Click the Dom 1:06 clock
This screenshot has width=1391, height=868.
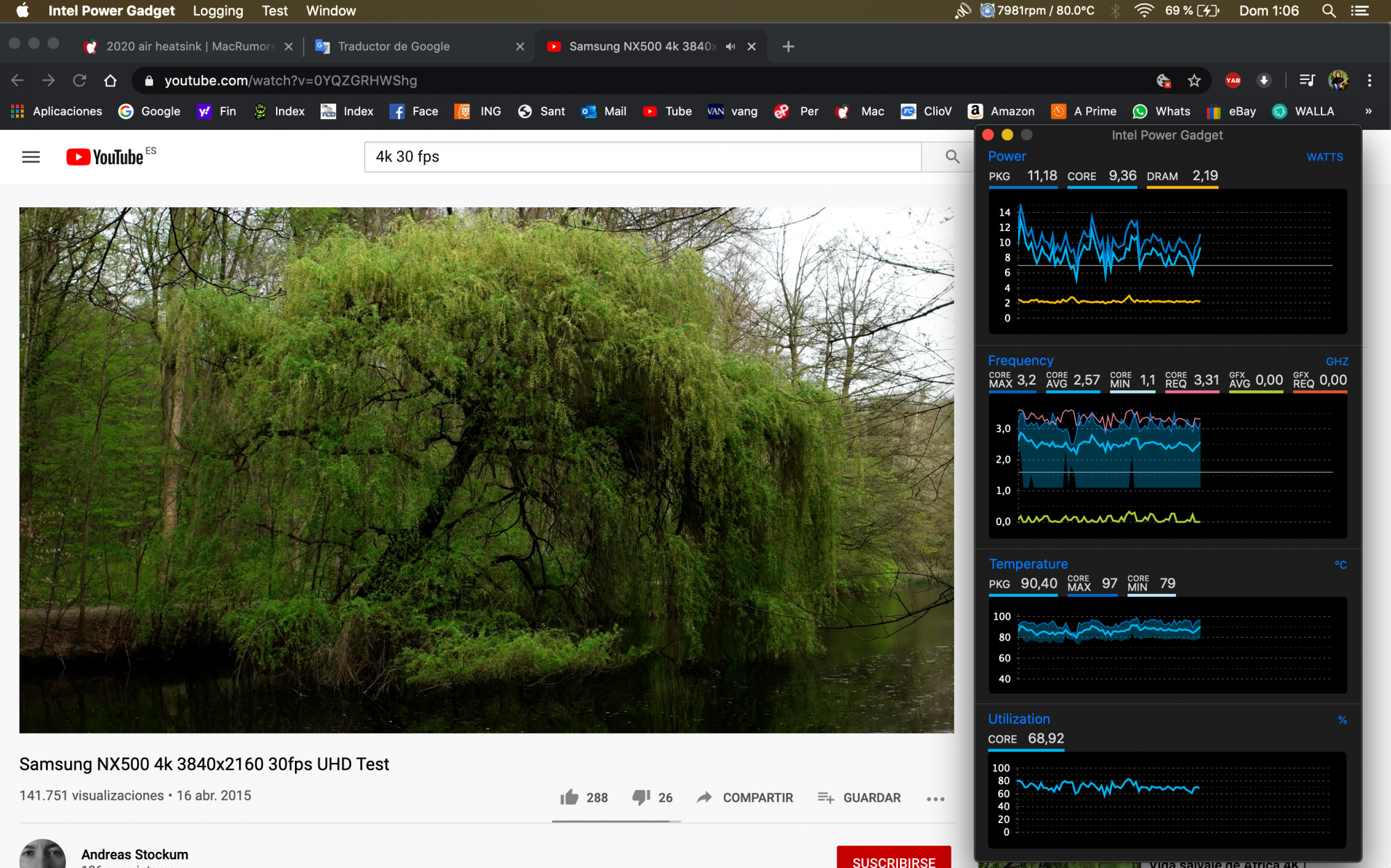(x=1269, y=10)
